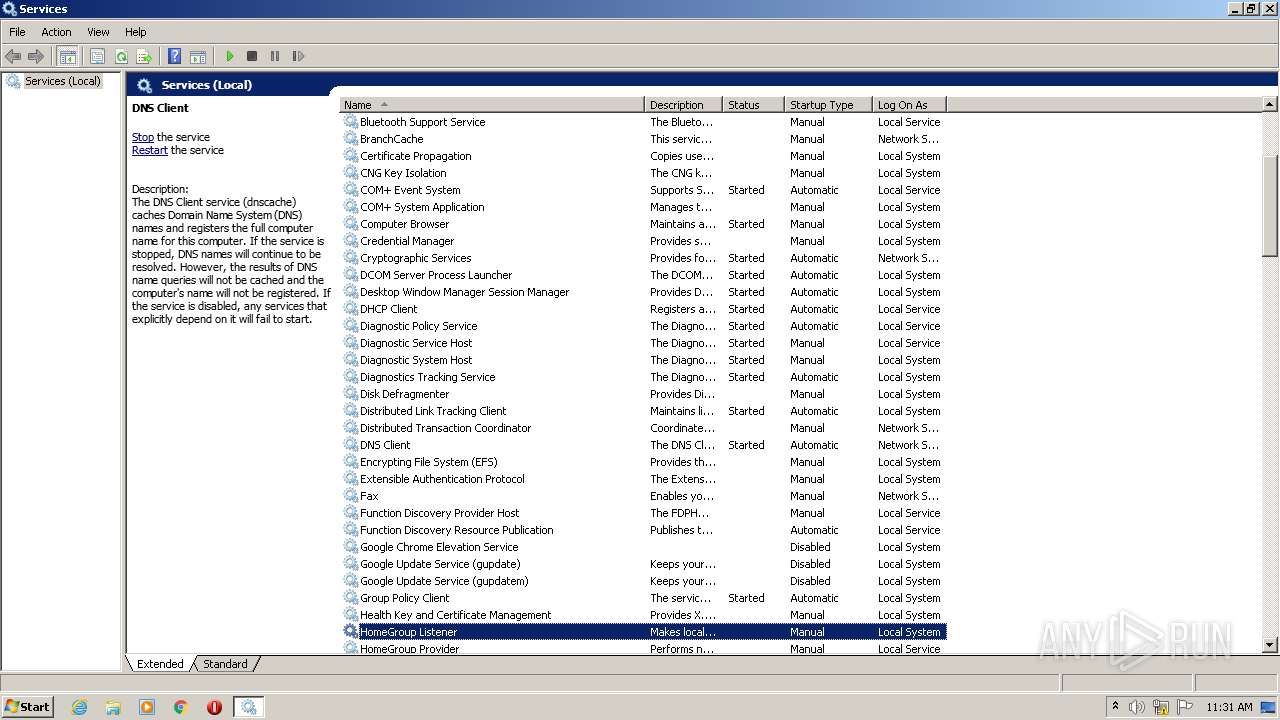Launch Google Chrome from the taskbar
The height and width of the screenshot is (720, 1280).
coord(181,707)
